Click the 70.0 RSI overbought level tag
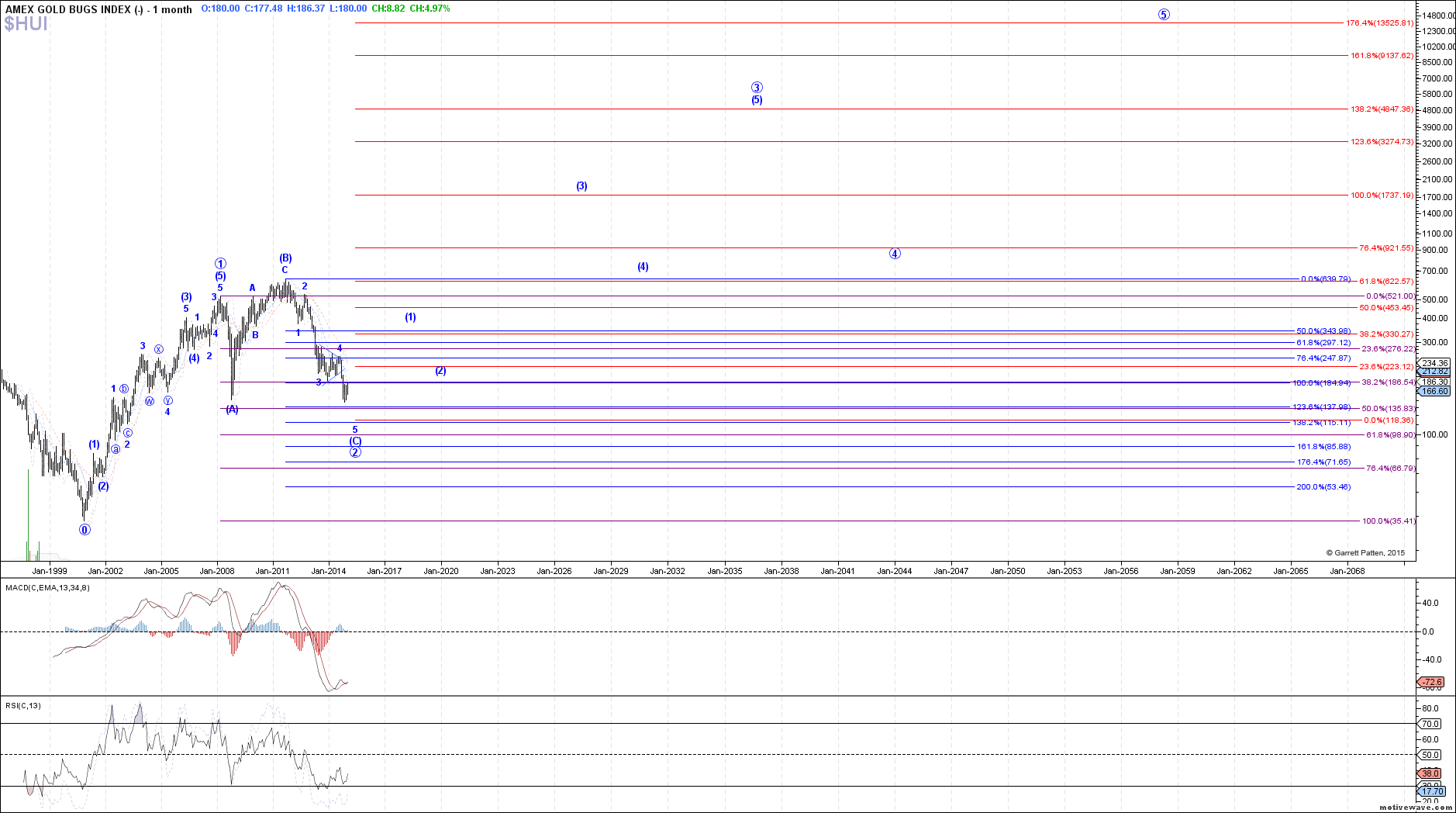 1430,724
